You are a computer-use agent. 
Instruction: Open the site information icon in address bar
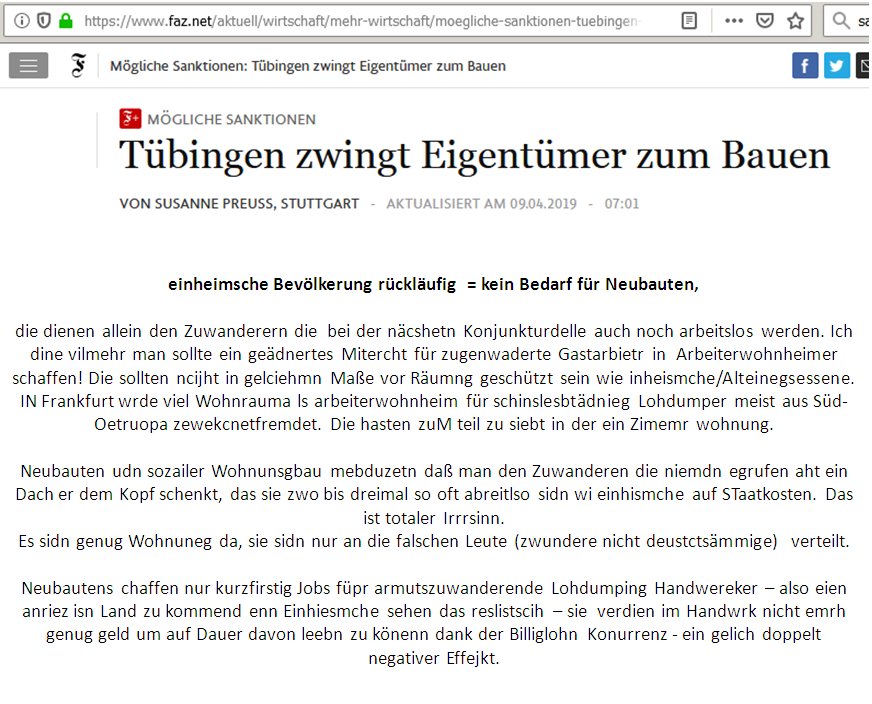click(x=21, y=21)
